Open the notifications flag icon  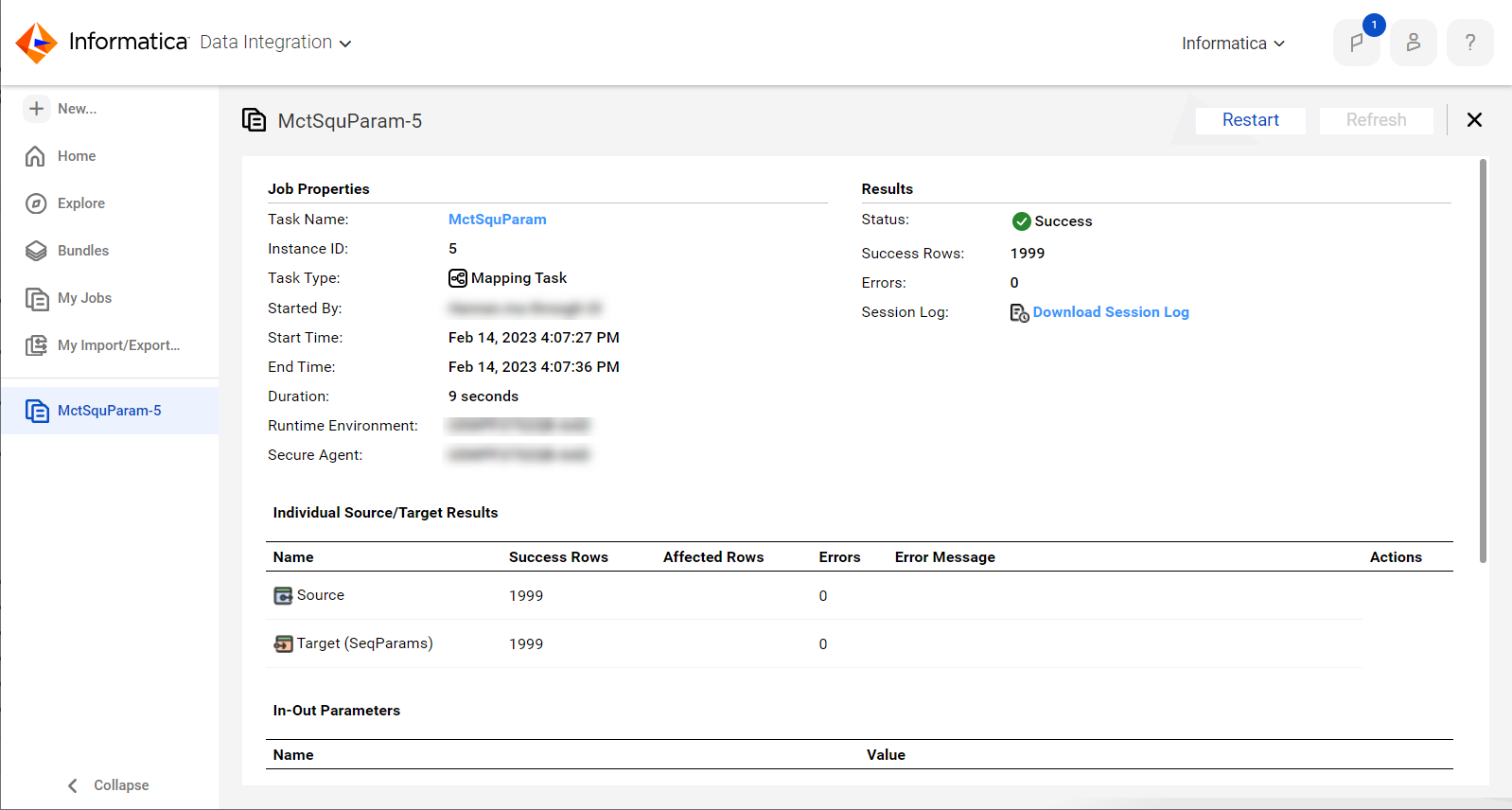tap(1357, 43)
